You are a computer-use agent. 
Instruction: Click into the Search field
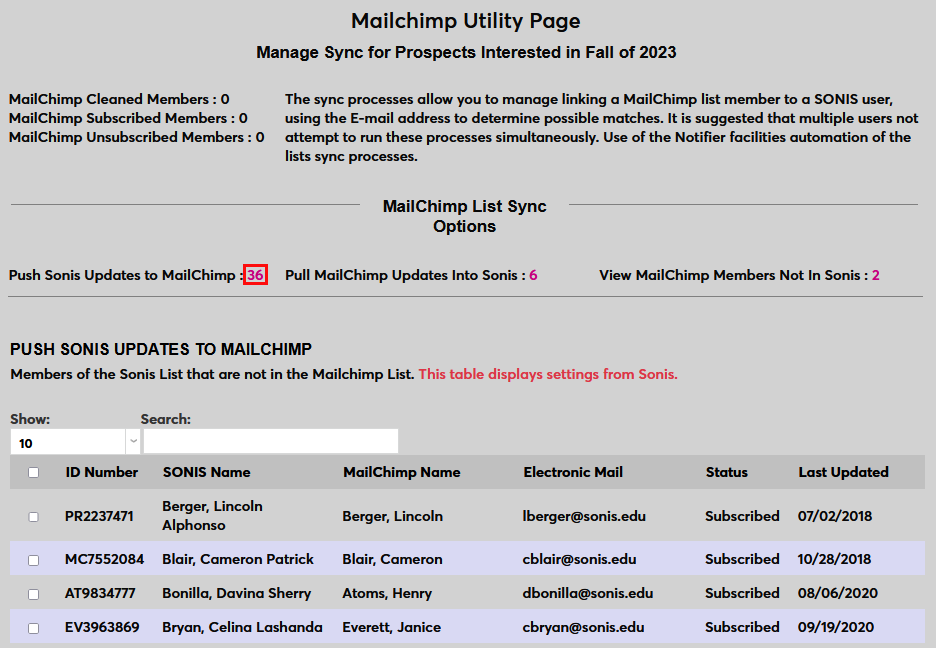[x=270, y=441]
